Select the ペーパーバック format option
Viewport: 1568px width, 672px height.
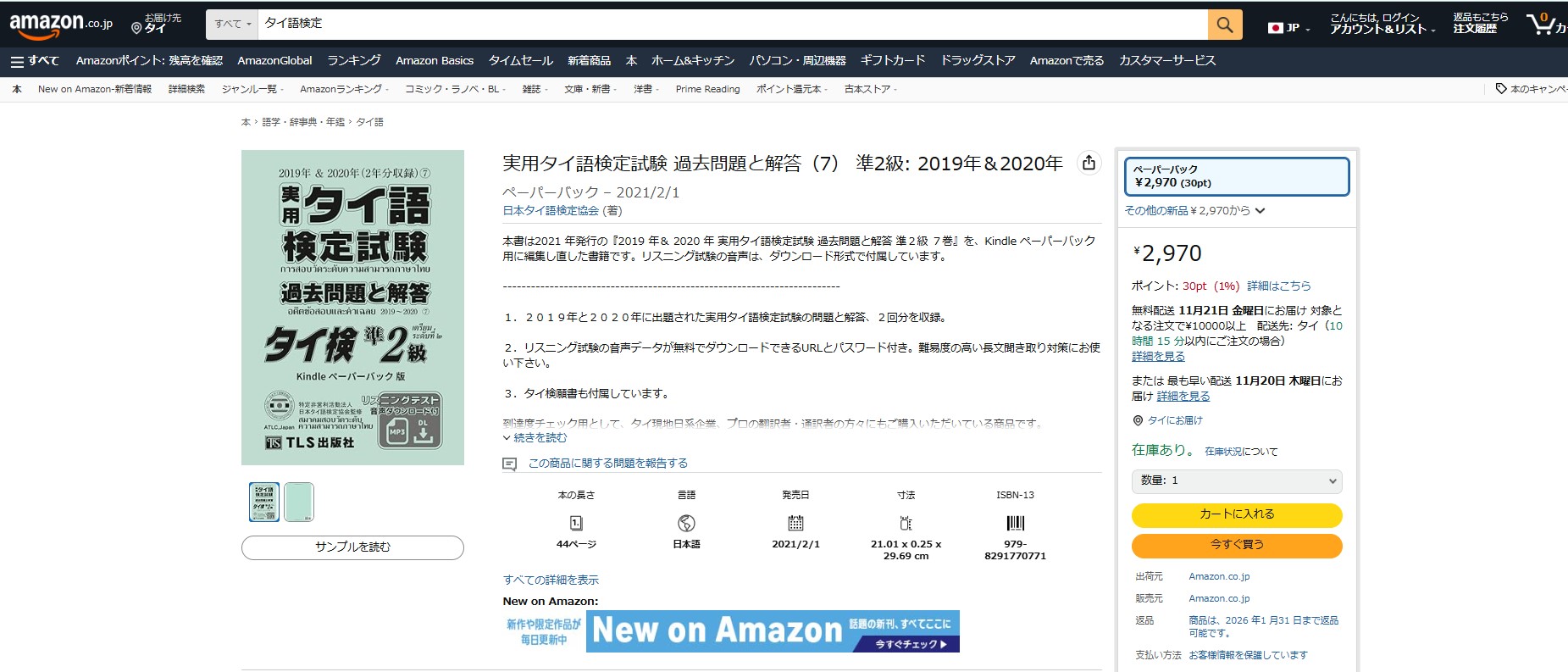1236,176
